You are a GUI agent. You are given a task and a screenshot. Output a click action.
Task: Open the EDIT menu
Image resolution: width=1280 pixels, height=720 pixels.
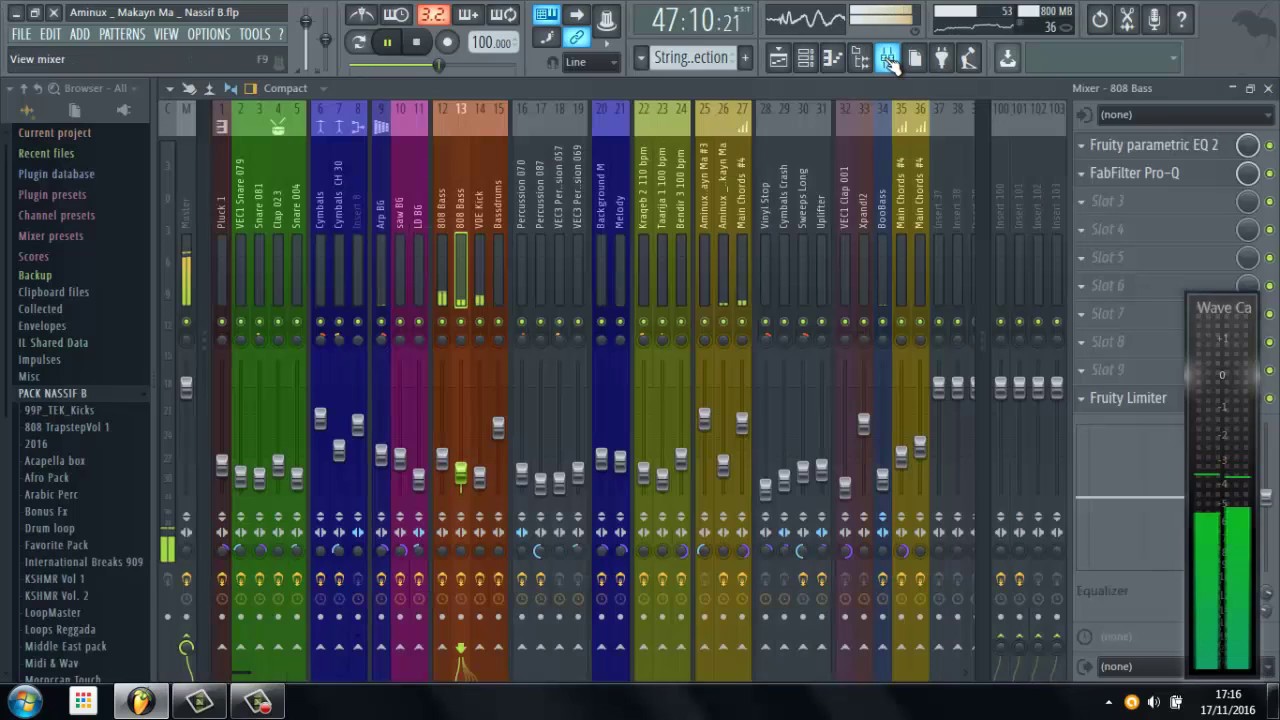tap(50, 34)
